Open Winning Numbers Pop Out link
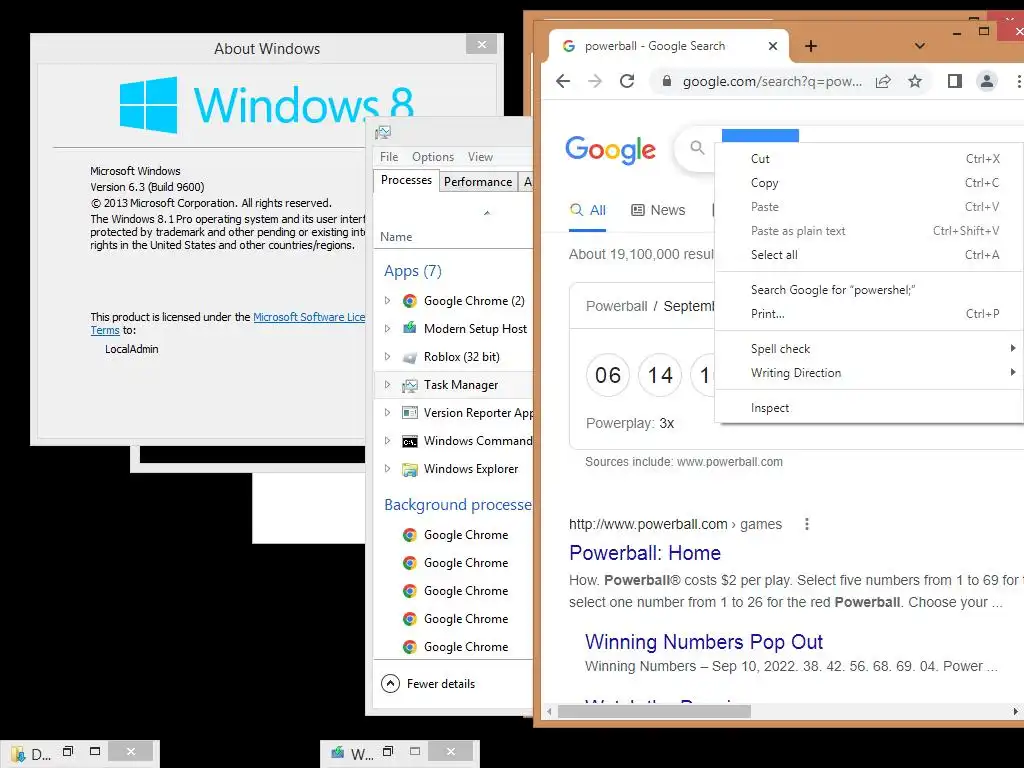The height and width of the screenshot is (768, 1024). (x=703, y=642)
